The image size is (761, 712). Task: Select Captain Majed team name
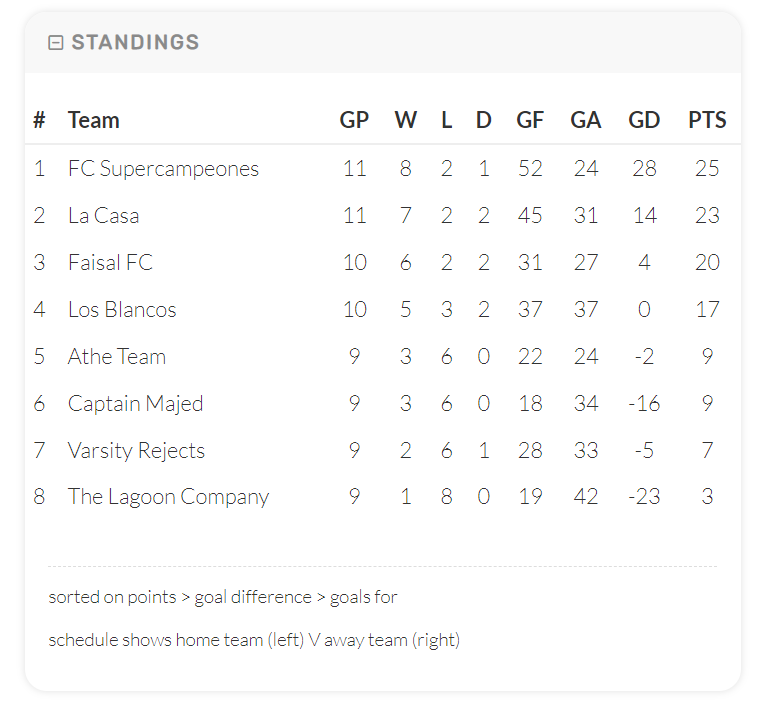click(135, 404)
